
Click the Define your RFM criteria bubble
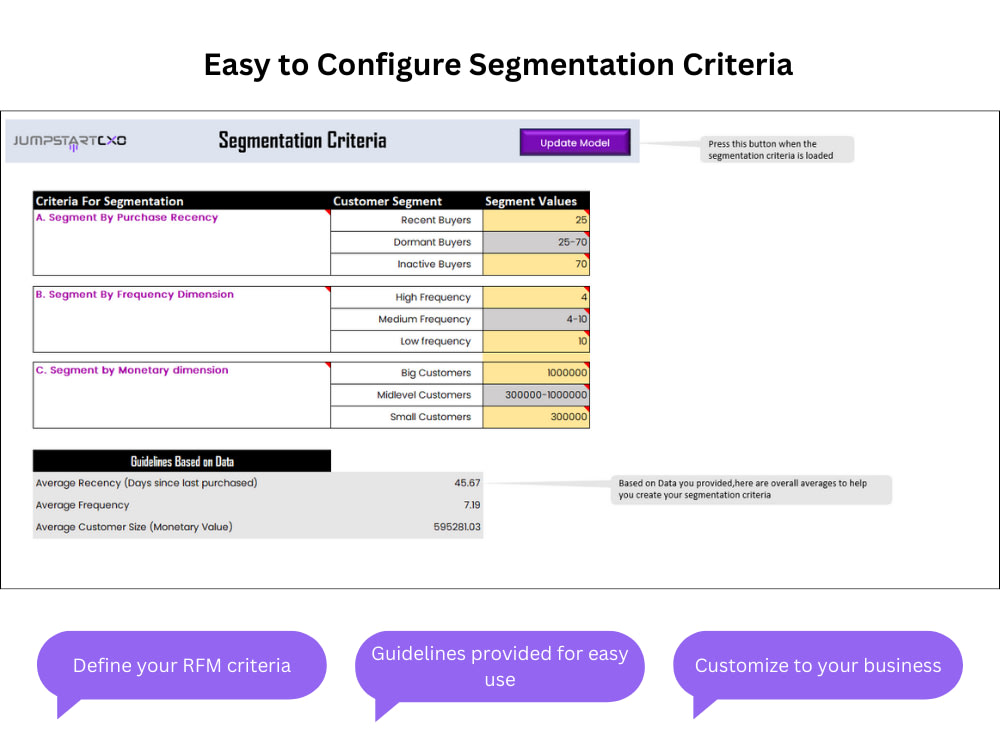click(x=182, y=664)
